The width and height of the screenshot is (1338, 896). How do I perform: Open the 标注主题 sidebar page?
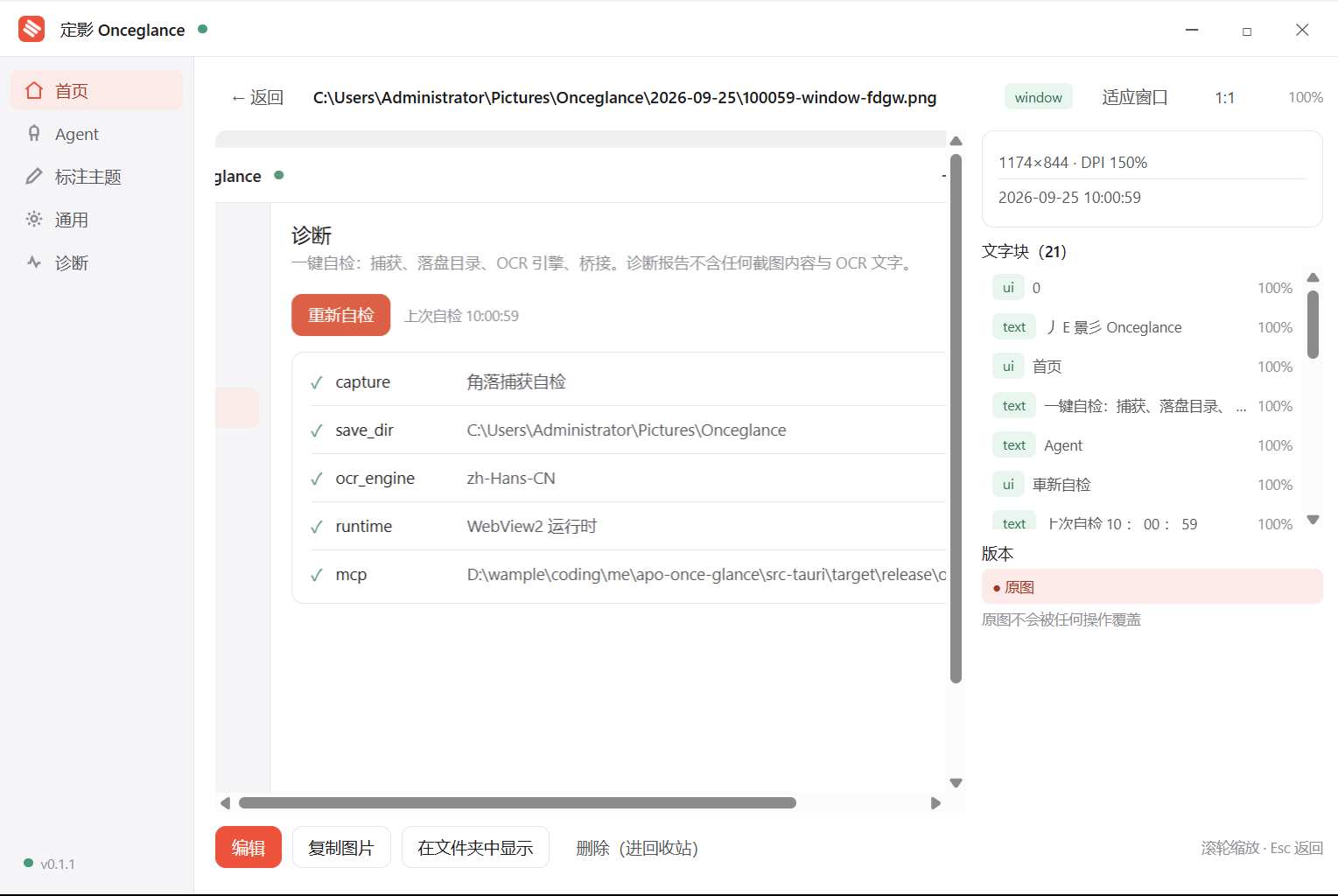(96, 177)
